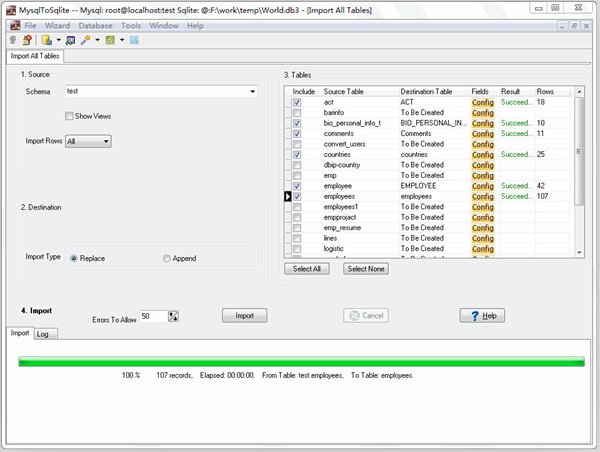Image resolution: width=600 pixels, height=452 pixels.
Task: Uncheck Include for the employee table
Action: click(297, 186)
